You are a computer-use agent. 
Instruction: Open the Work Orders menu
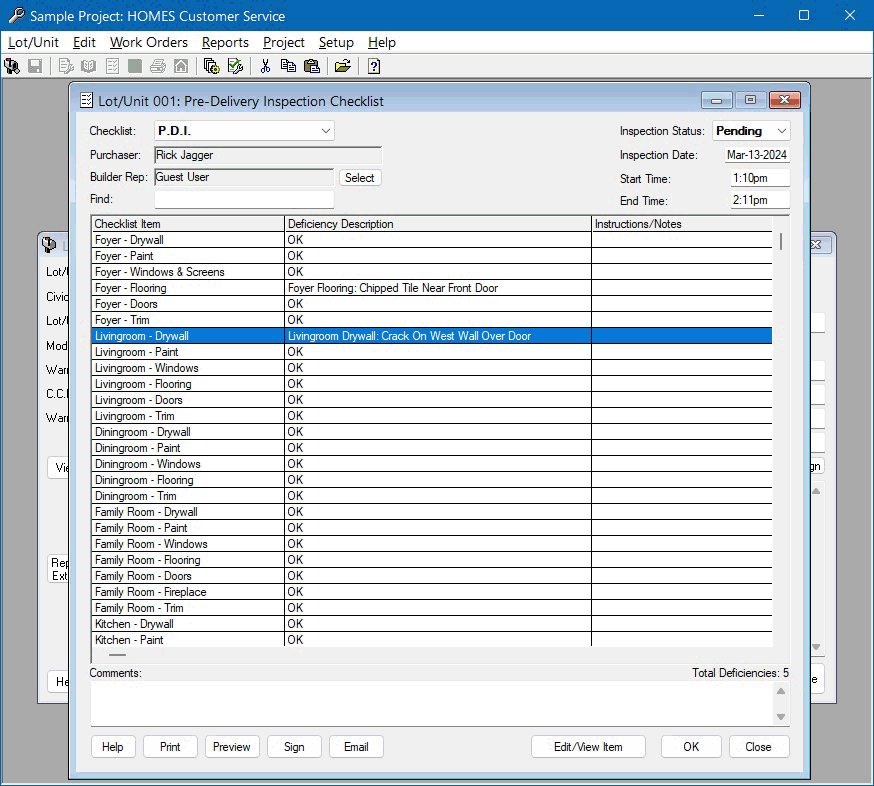(149, 42)
